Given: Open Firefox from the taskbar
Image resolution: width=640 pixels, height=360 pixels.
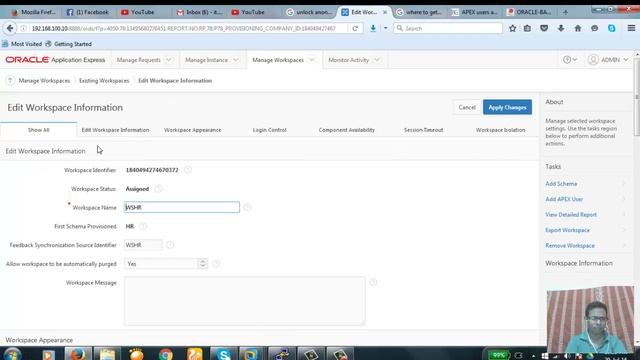Looking at the screenshot, I should [78, 354].
